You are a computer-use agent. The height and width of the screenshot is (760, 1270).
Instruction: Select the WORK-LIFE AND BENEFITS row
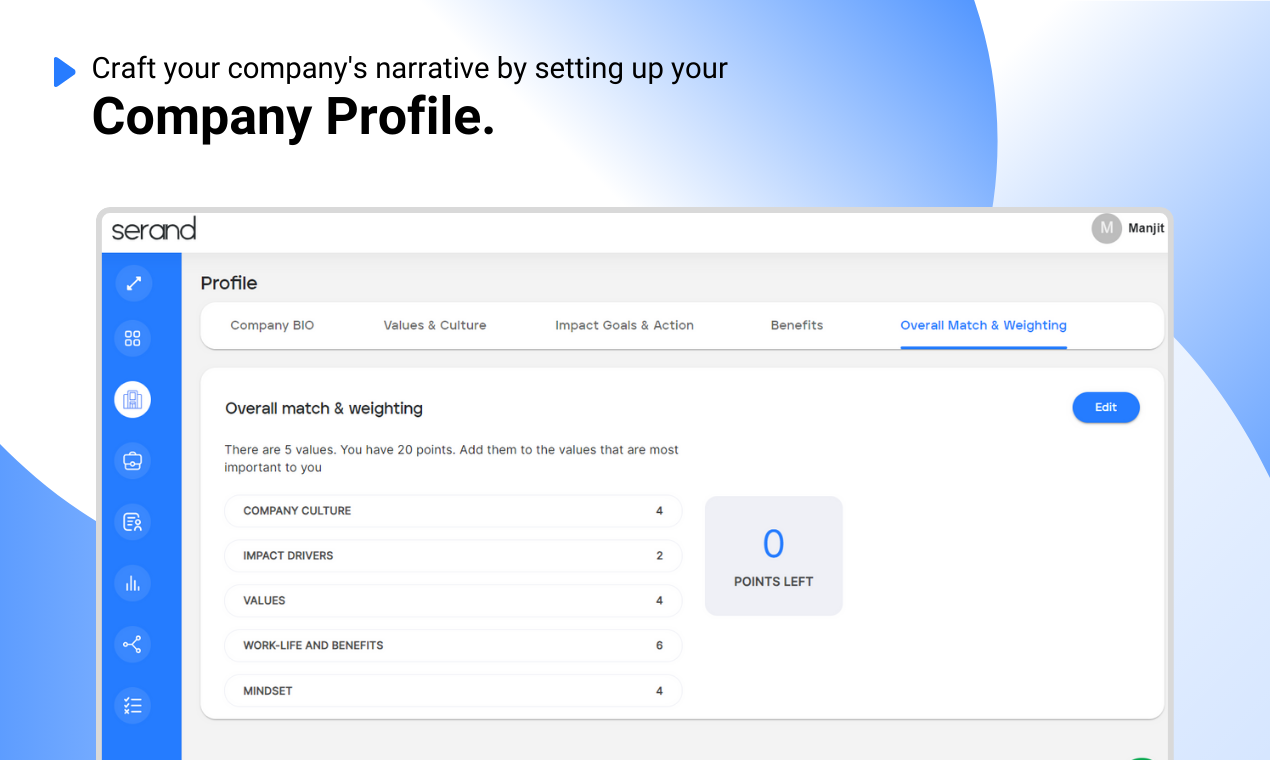coord(453,646)
